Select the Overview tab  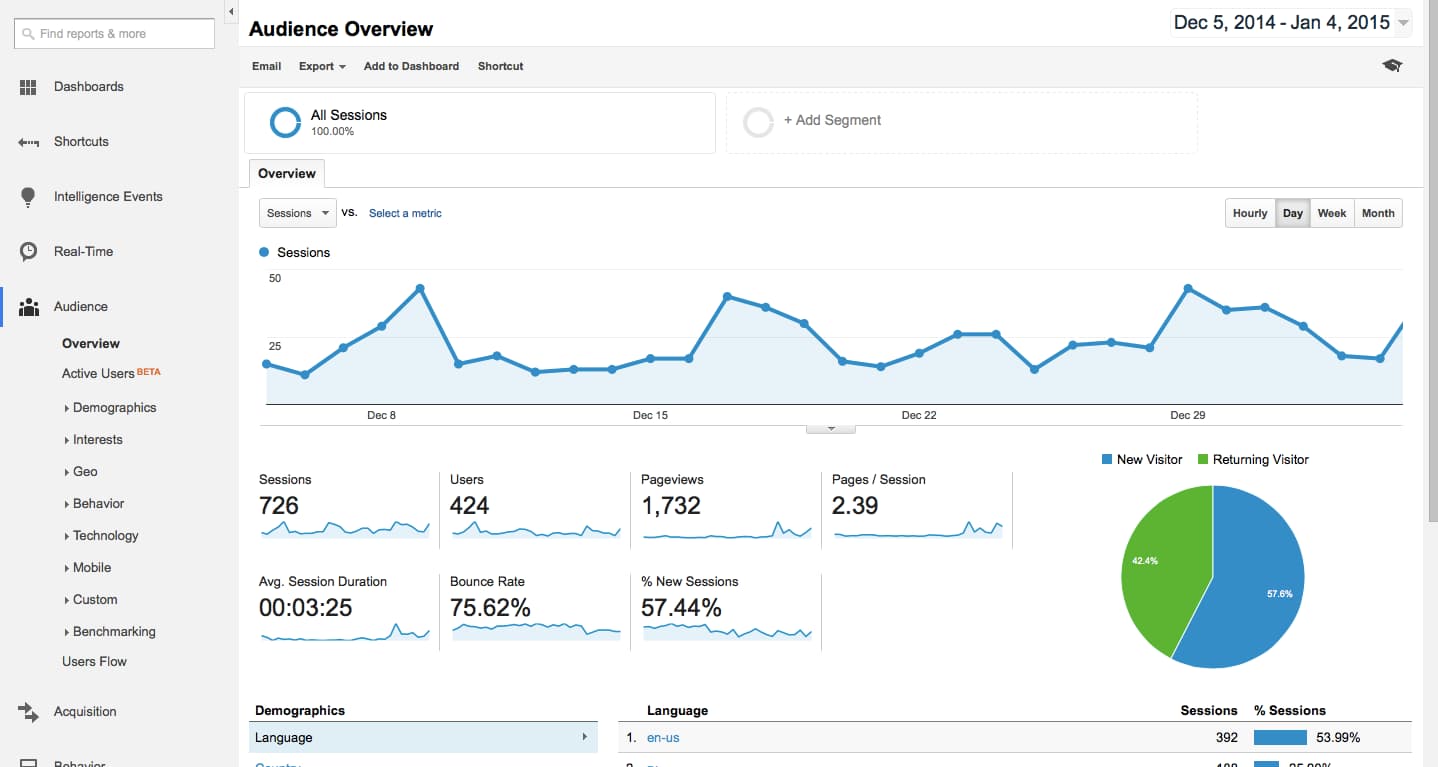[287, 174]
